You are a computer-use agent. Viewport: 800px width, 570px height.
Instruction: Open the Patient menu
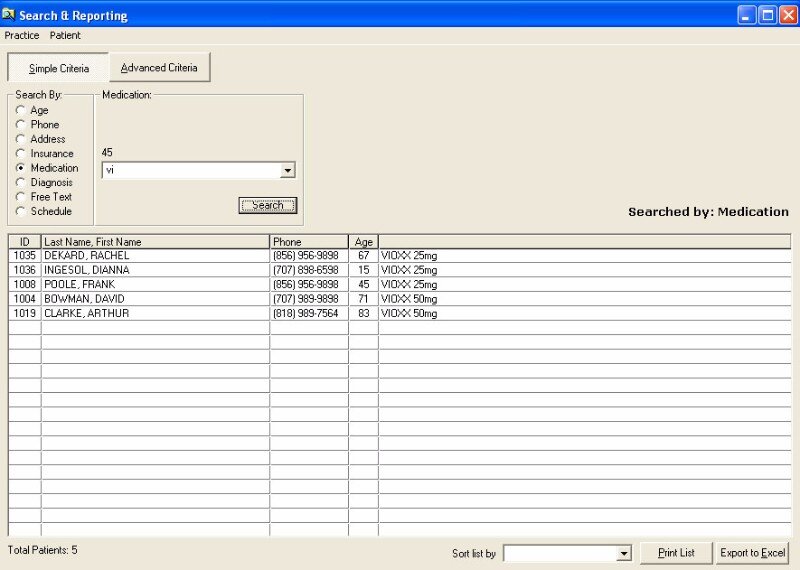pos(65,36)
